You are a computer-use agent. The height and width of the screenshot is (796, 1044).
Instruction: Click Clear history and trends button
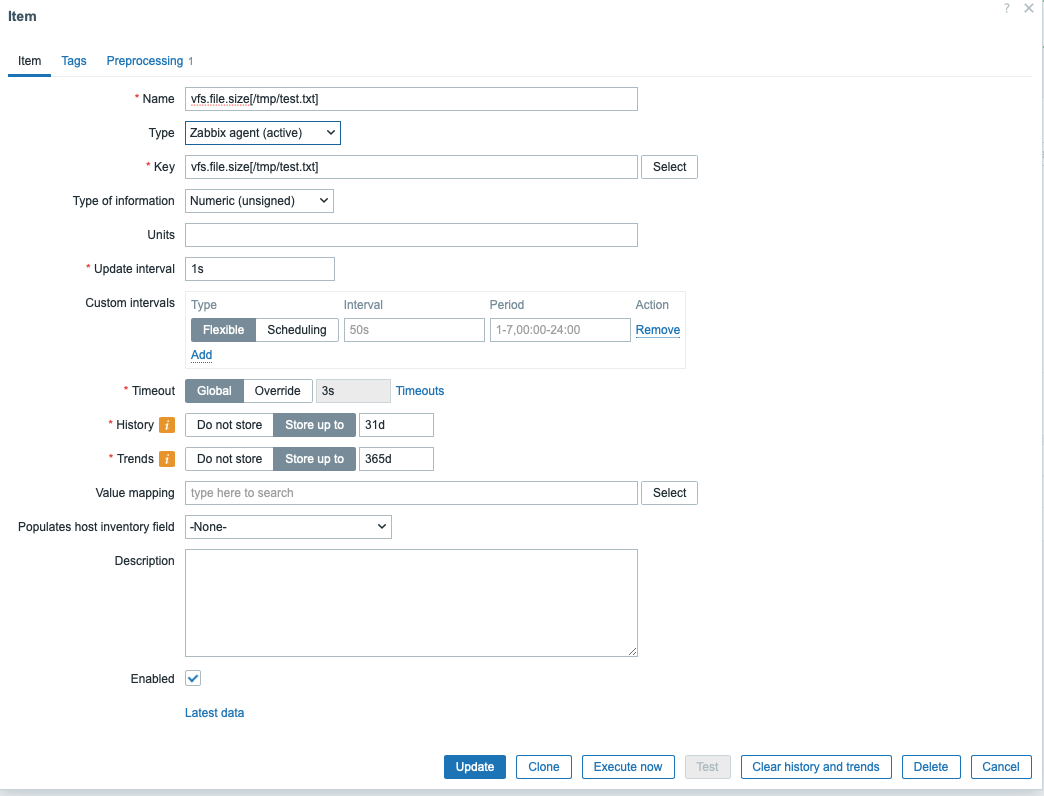[x=816, y=767]
